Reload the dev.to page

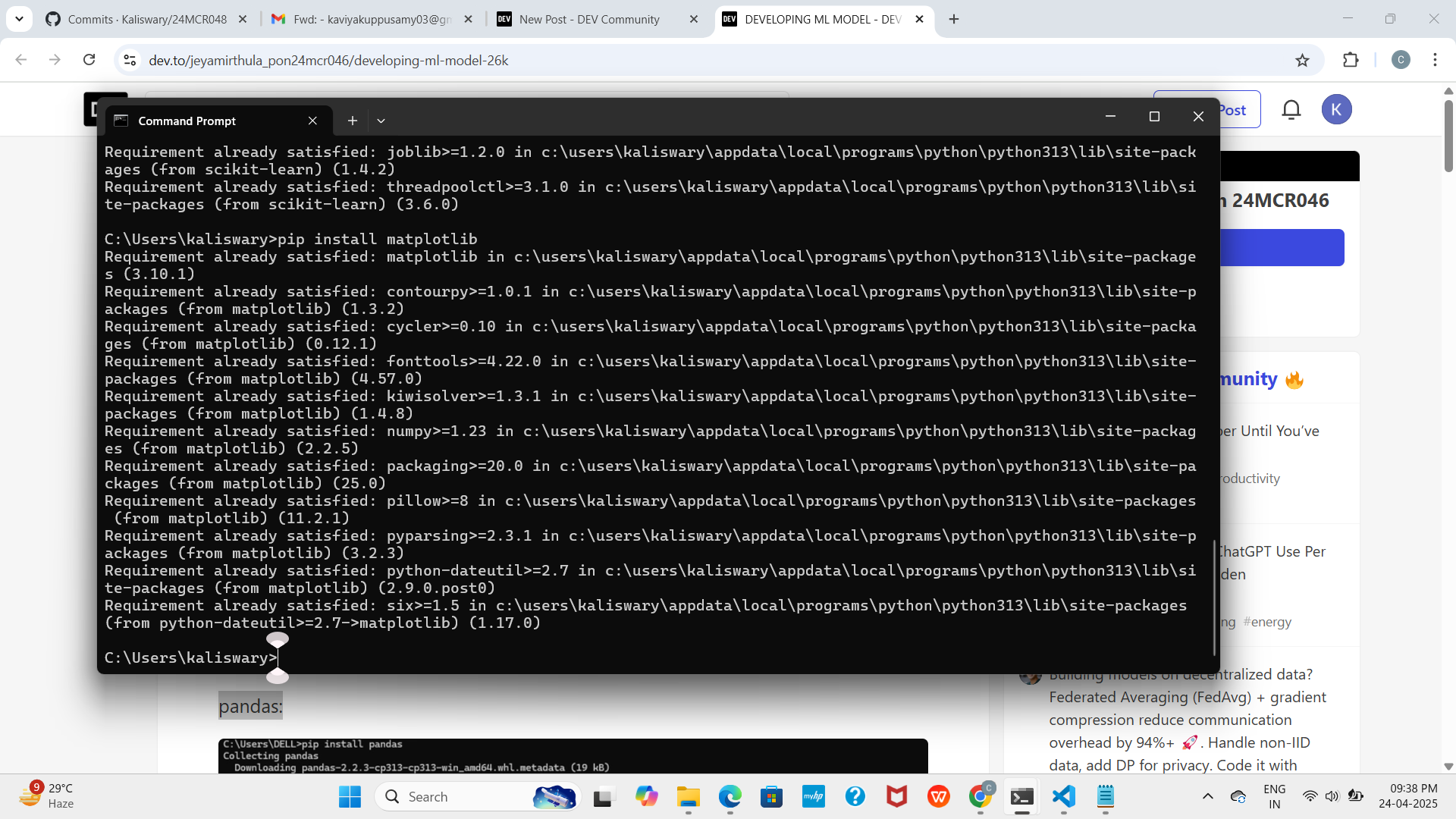(89, 60)
